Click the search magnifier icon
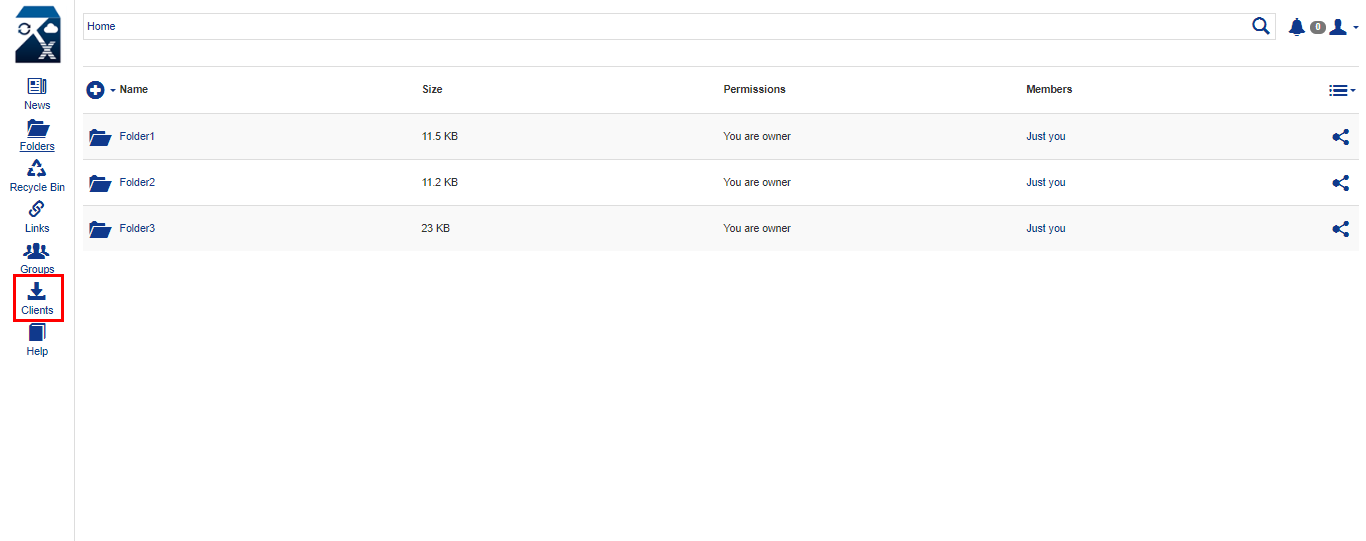This screenshot has width=1366, height=541. pos(1261,26)
